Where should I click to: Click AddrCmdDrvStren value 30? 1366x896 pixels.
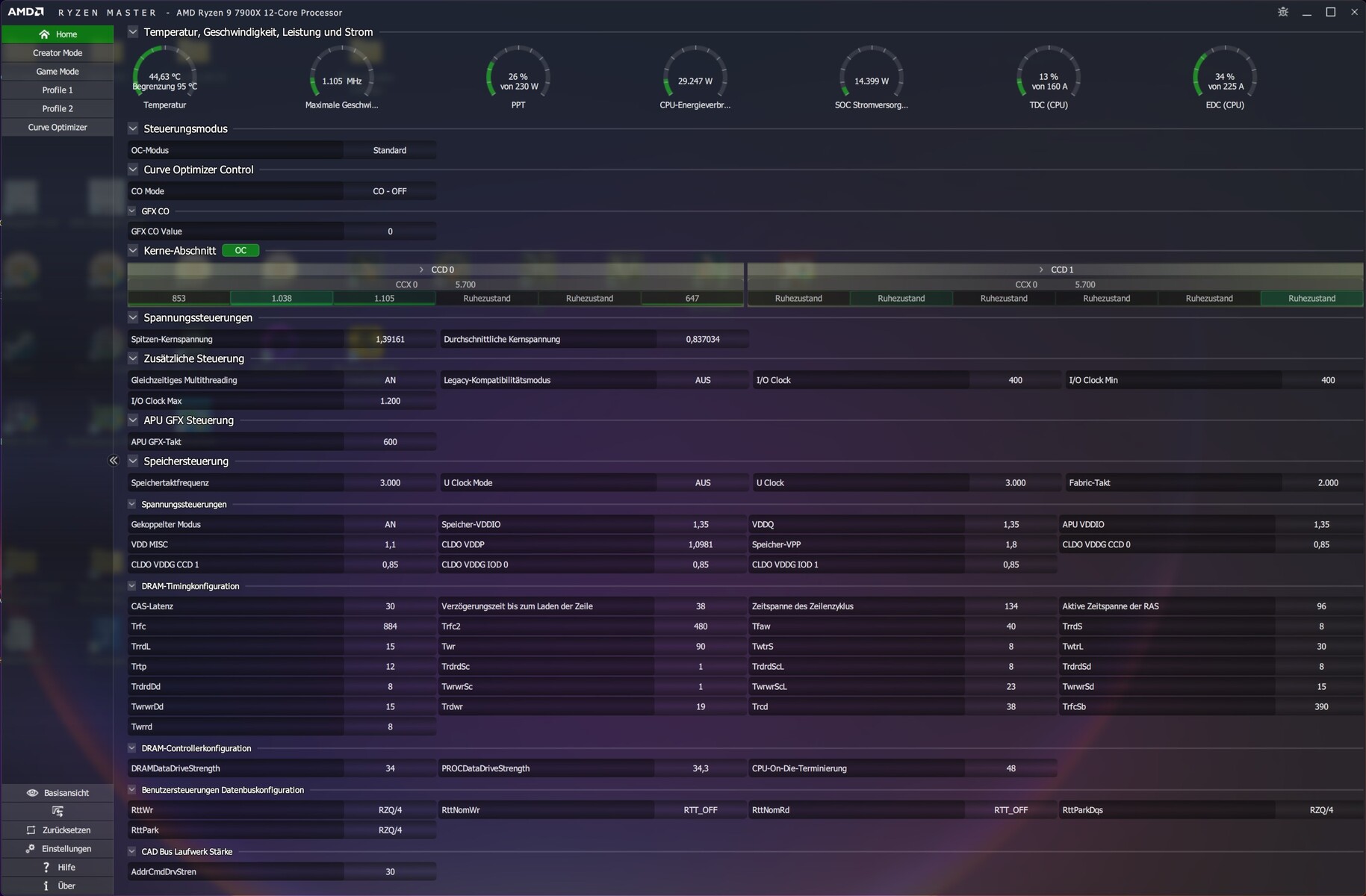pos(390,872)
